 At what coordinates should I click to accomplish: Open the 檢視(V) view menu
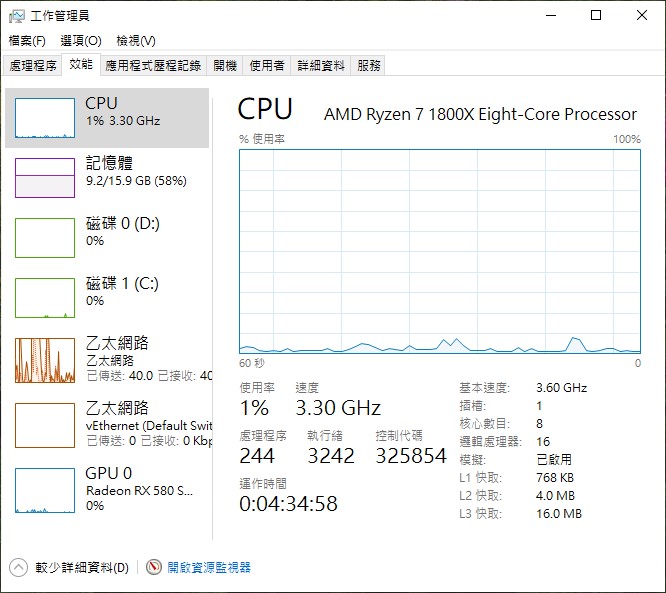coord(136,41)
